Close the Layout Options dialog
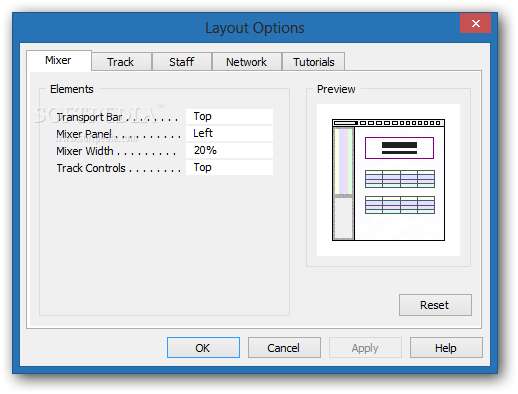 pyautogui.click(x=475, y=23)
